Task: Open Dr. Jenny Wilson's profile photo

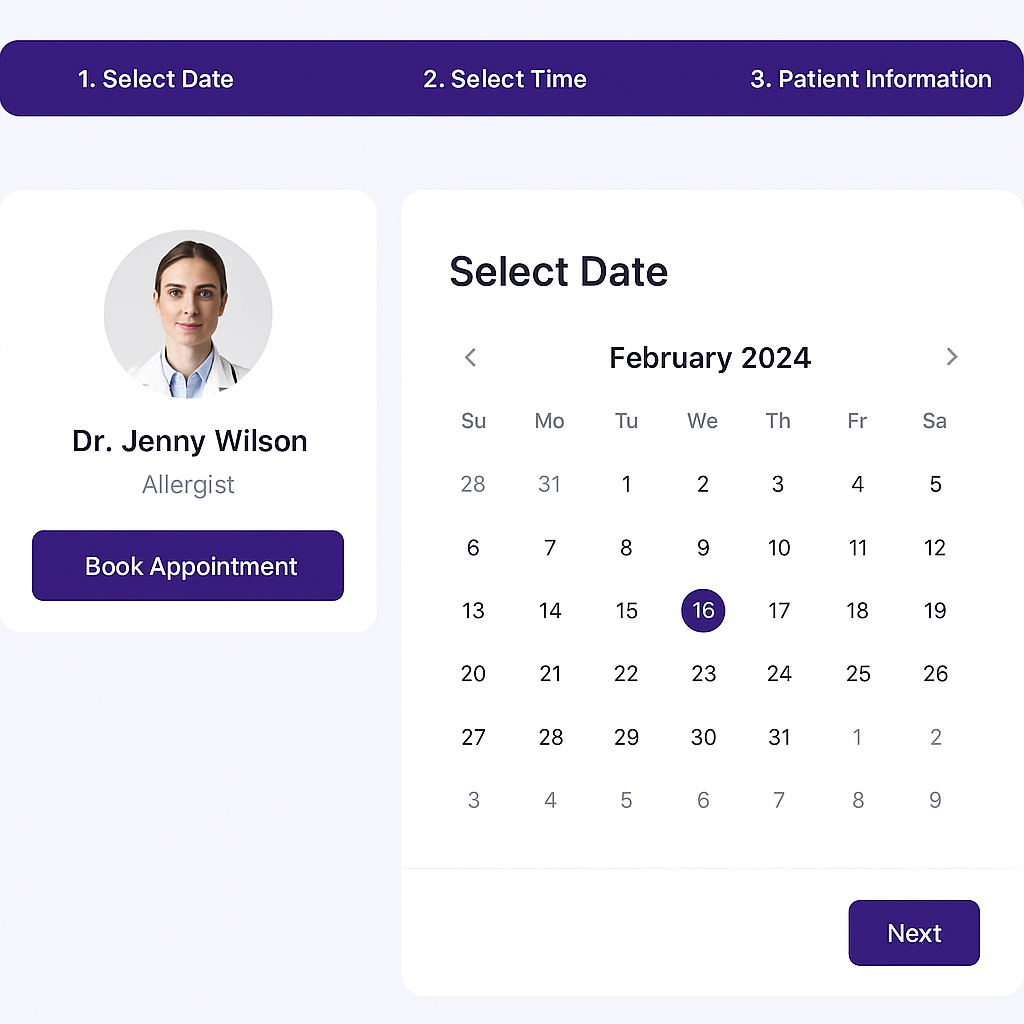Action: (188, 314)
